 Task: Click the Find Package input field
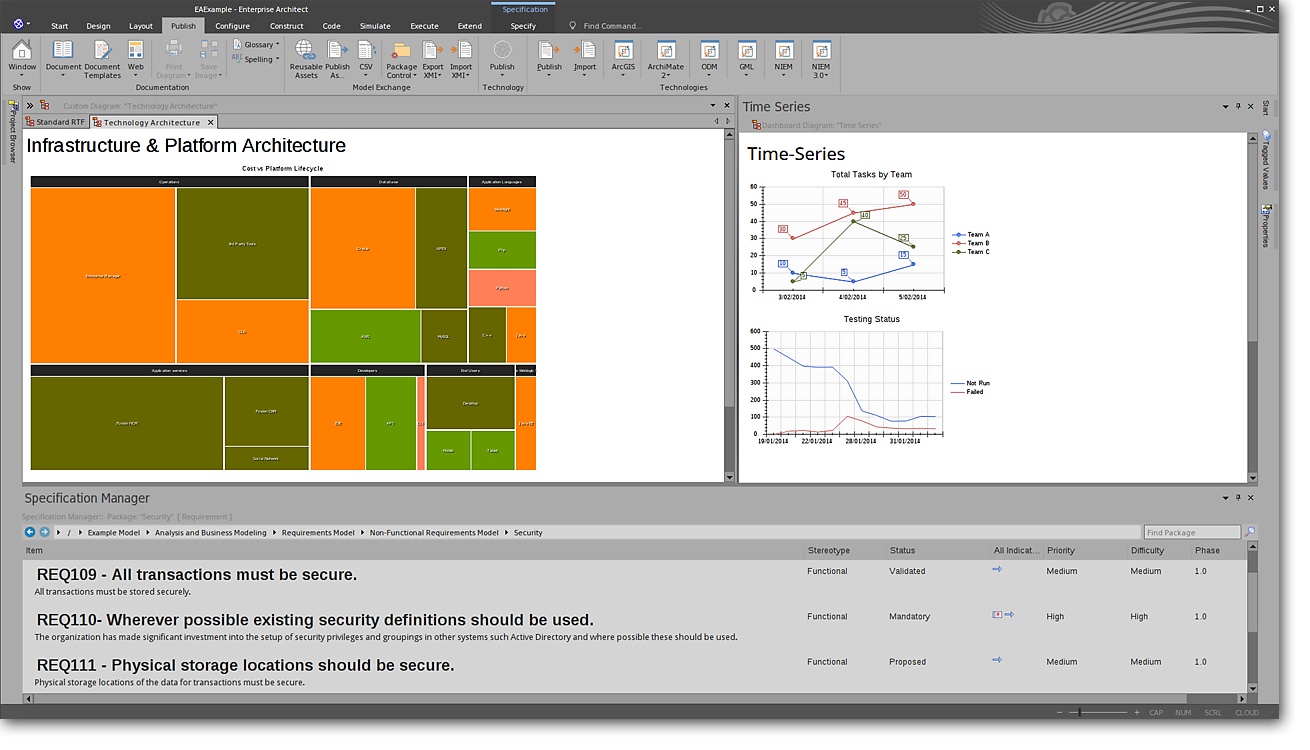[1192, 532]
